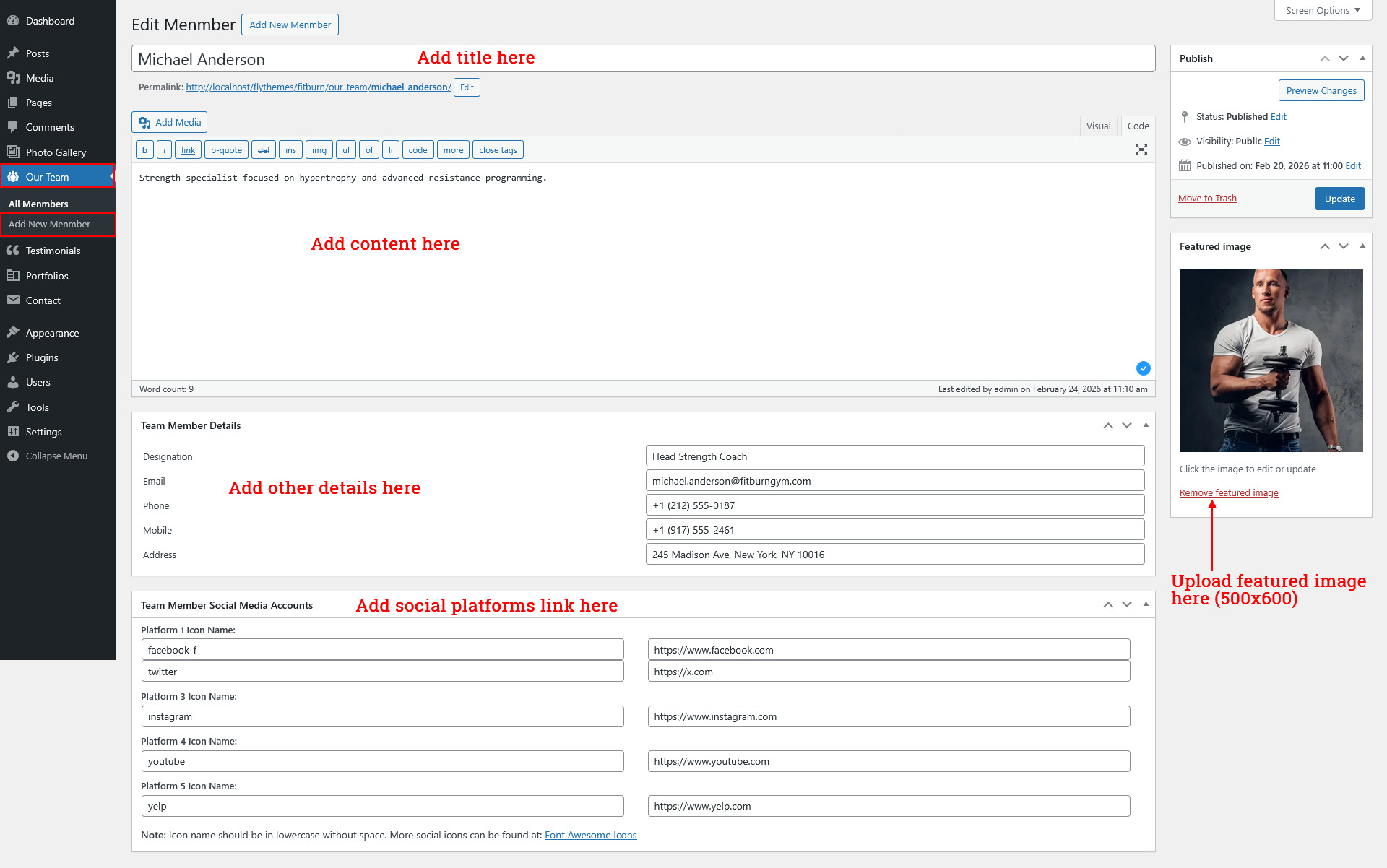The height and width of the screenshot is (868, 1387).
Task: Select Add New Menmber submenu item
Action: click(x=49, y=224)
